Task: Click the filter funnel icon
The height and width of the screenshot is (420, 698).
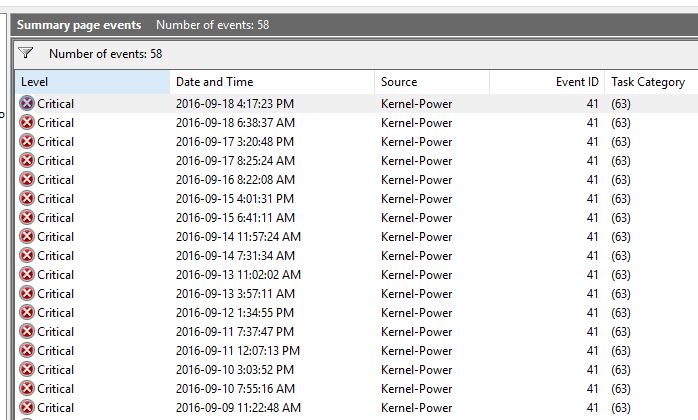Action: [x=25, y=53]
